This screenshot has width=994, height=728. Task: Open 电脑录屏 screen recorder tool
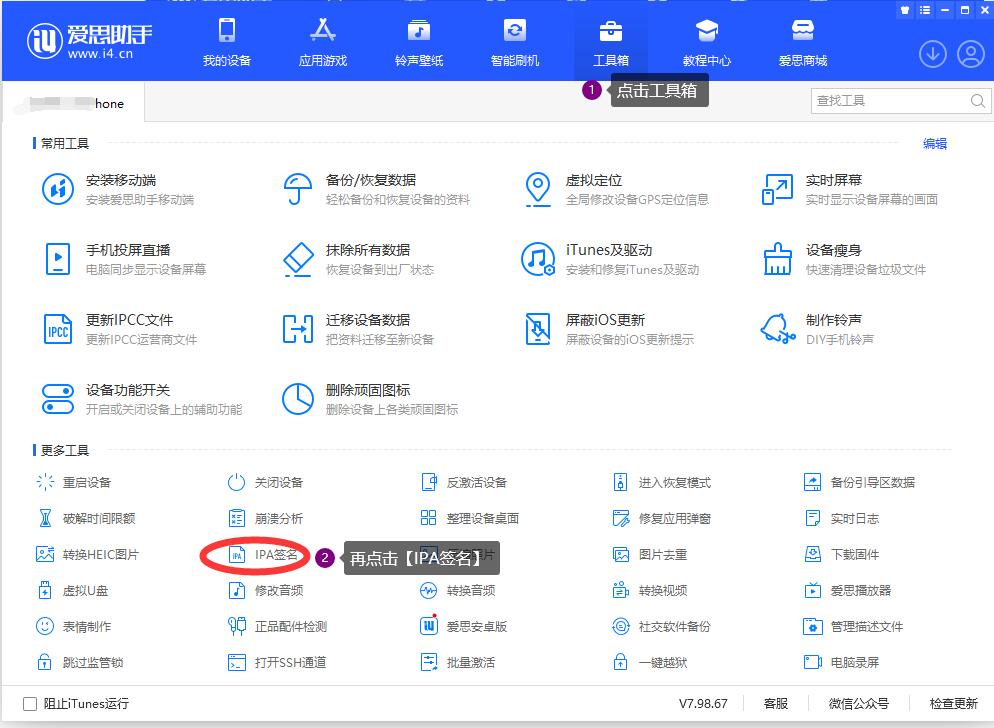click(x=841, y=663)
